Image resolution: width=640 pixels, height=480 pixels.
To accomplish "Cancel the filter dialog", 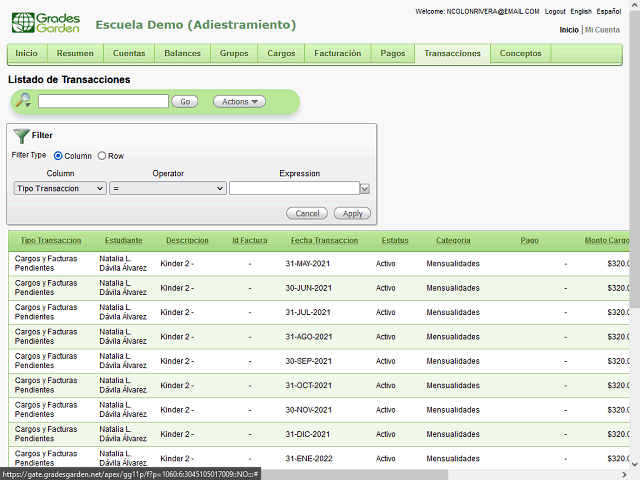I will (x=307, y=213).
